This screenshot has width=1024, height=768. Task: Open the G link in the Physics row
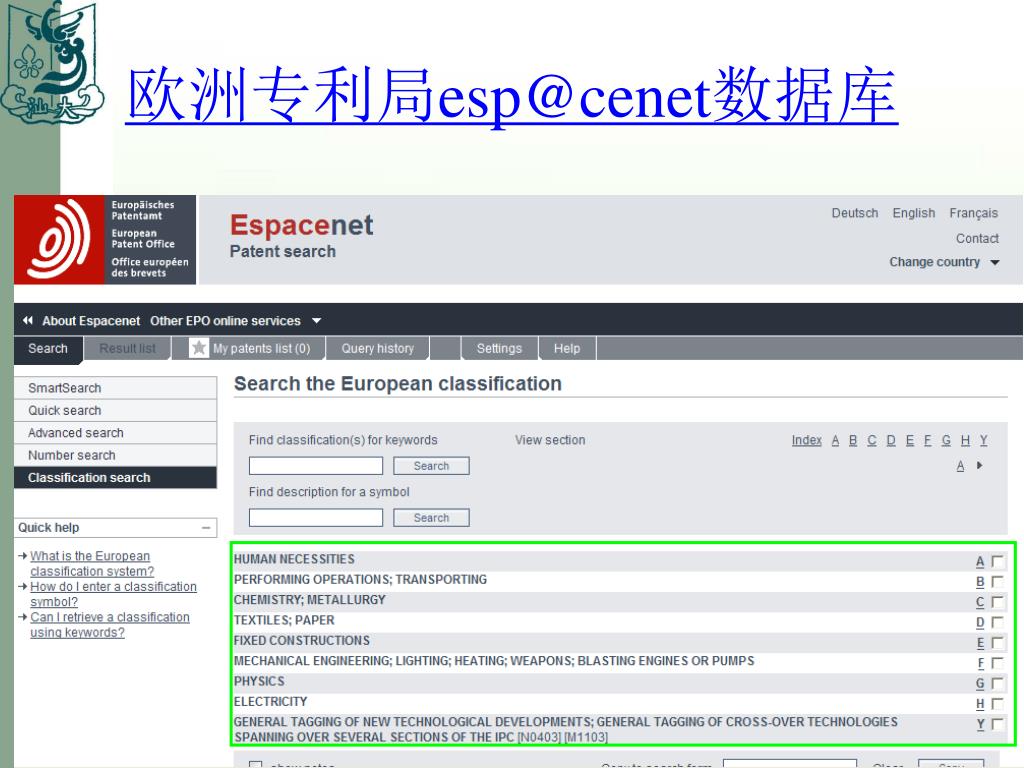click(x=980, y=683)
